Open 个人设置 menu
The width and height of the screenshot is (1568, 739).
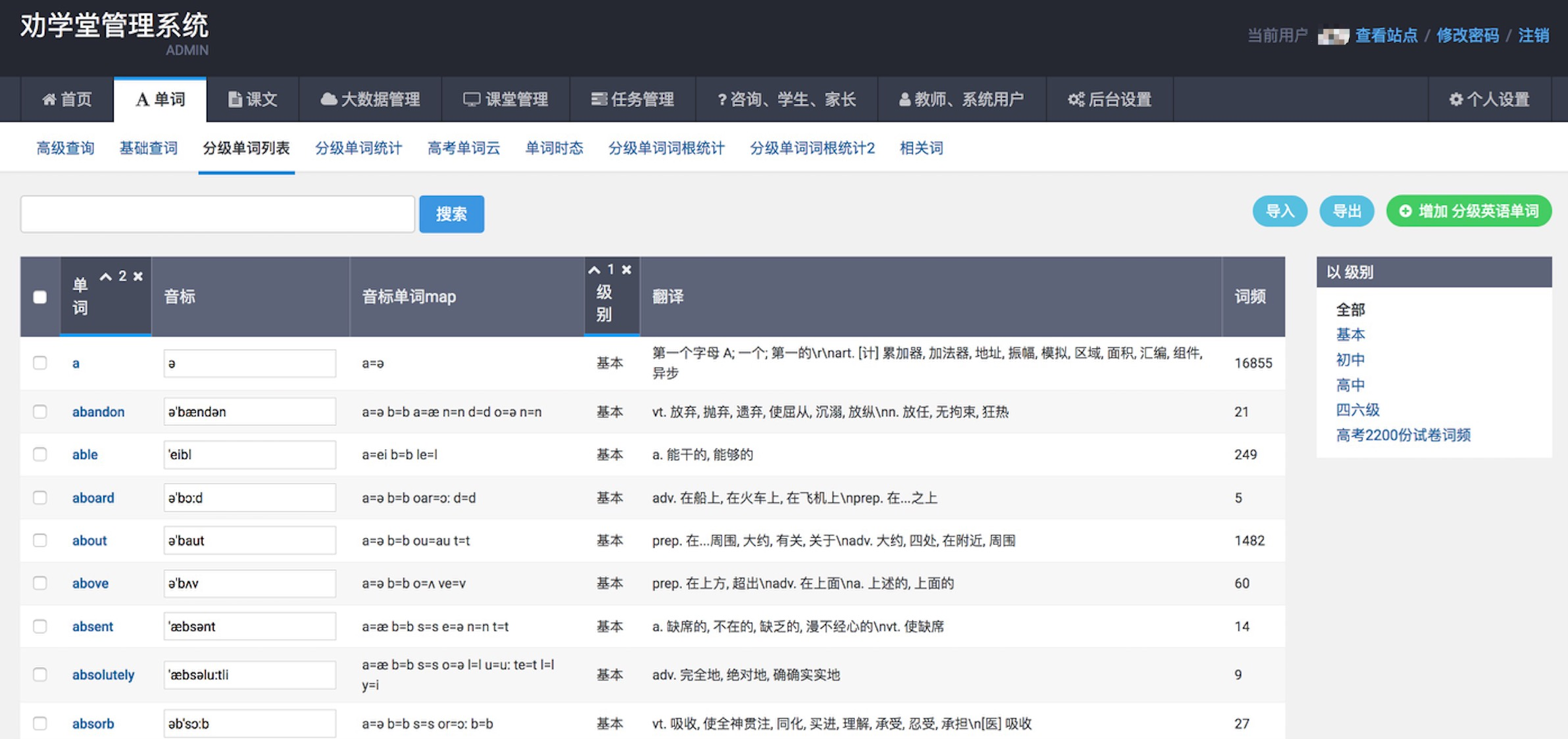[x=1490, y=99]
